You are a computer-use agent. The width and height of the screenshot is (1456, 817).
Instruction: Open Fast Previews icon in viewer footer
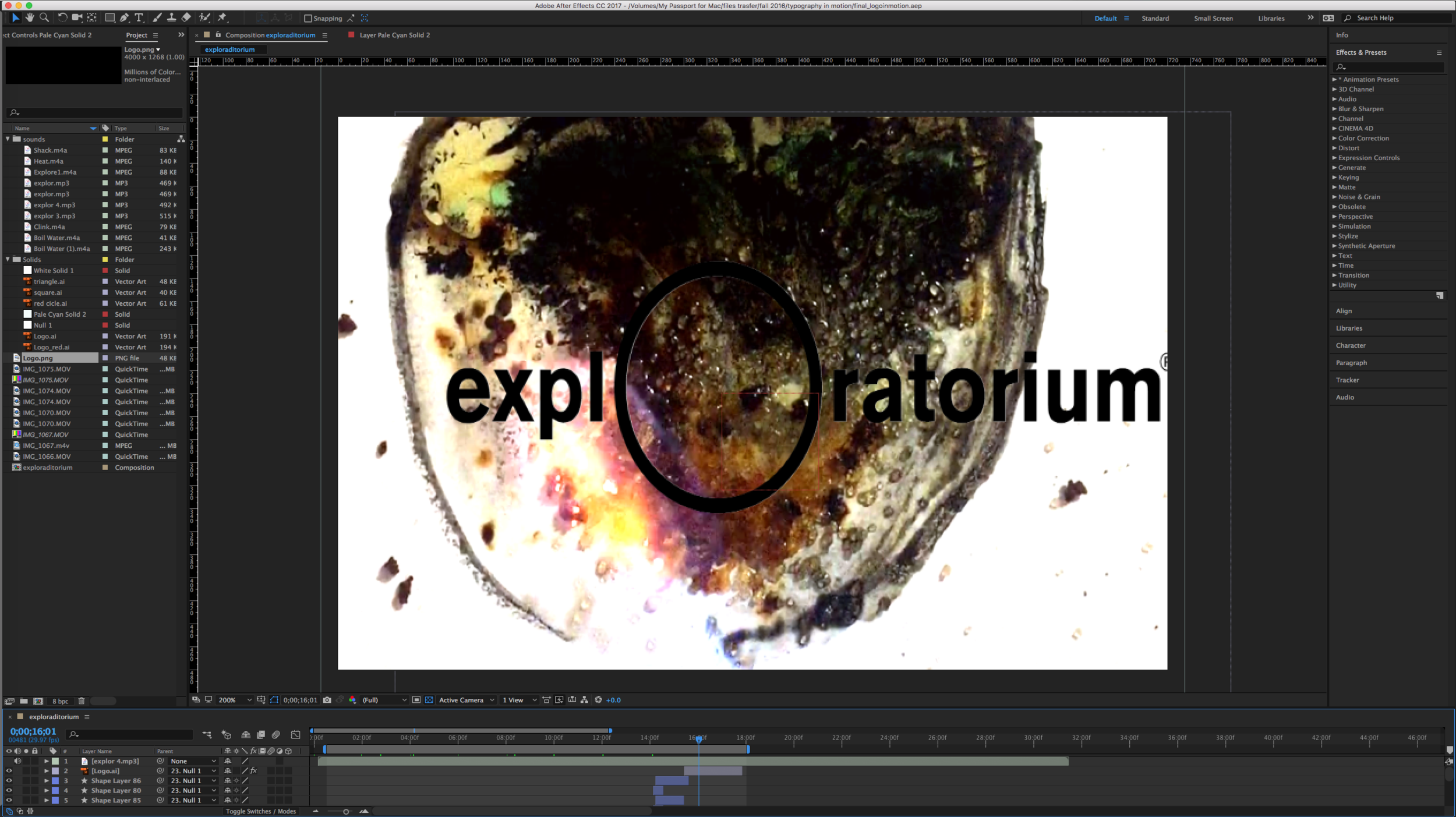click(560, 700)
